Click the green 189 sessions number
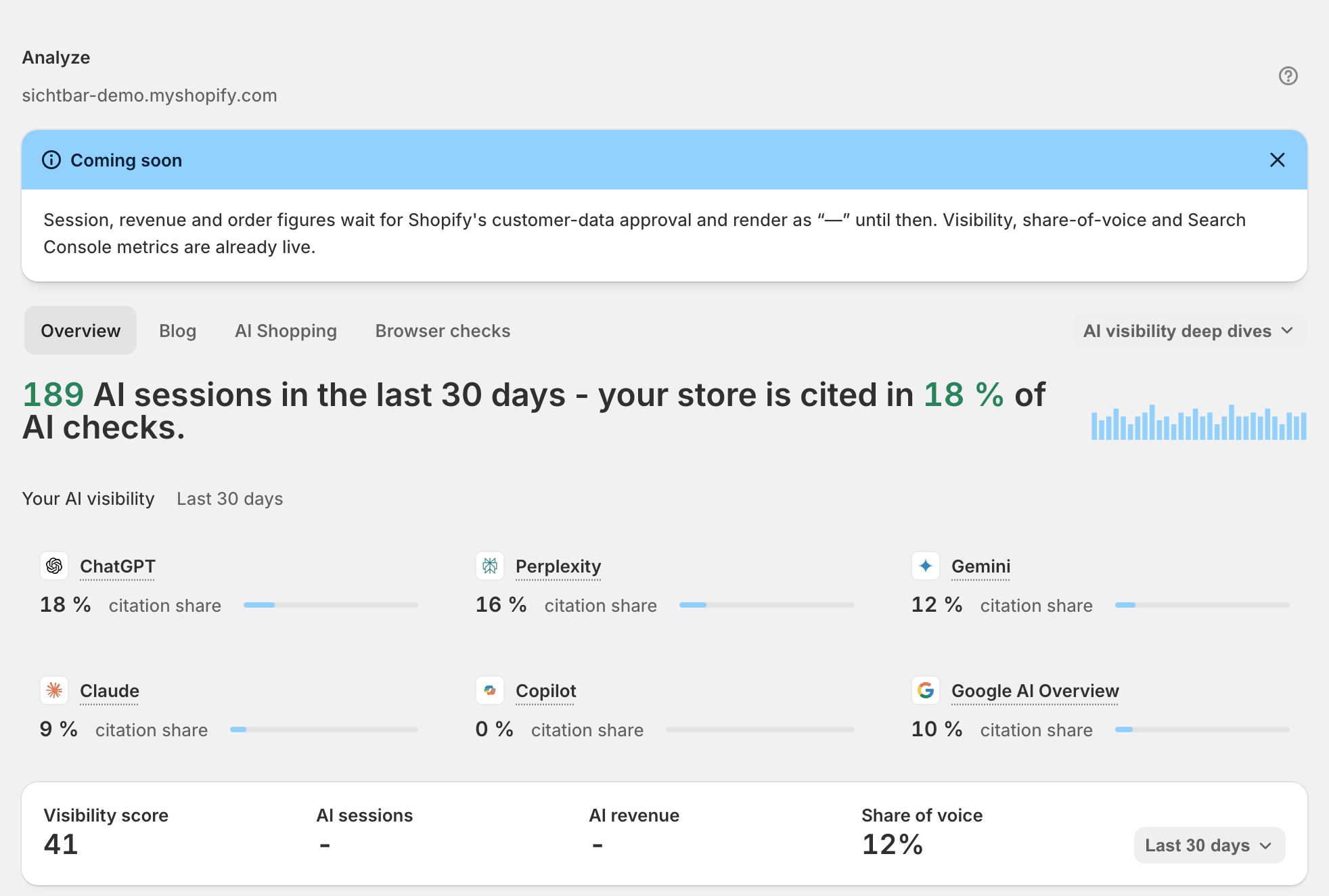The height and width of the screenshot is (896, 1329). pos(53,395)
